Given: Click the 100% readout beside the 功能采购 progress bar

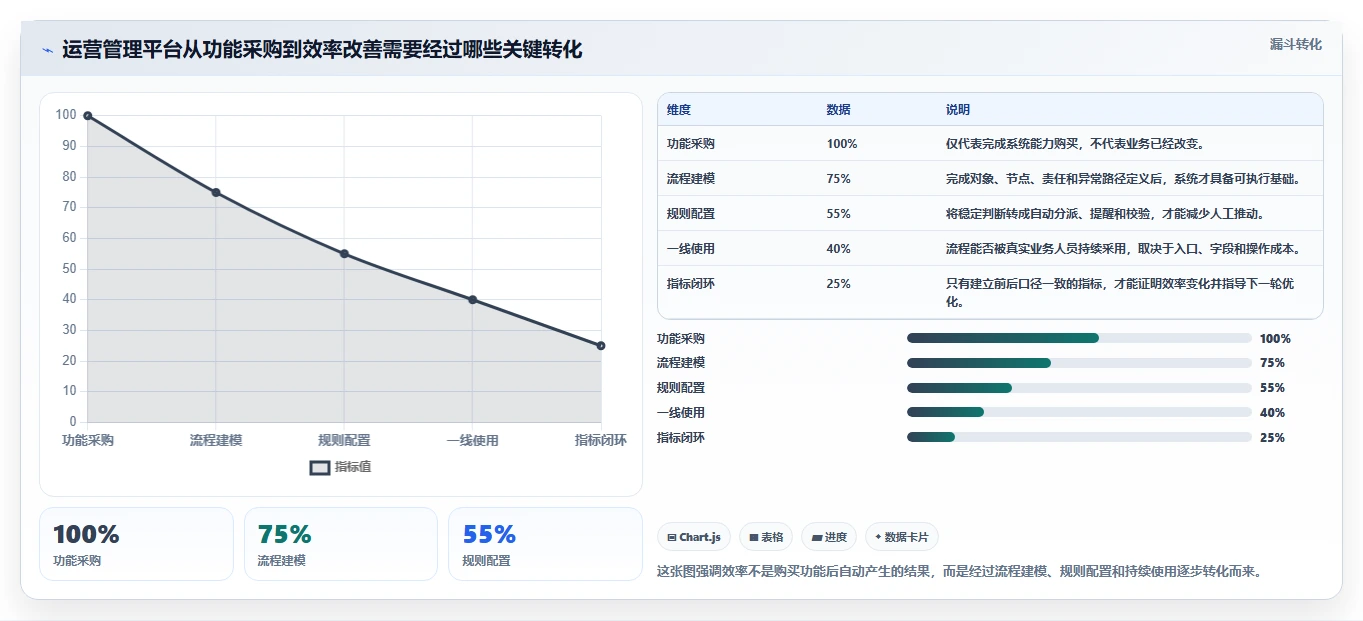Looking at the screenshot, I should click(x=1275, y=339).
